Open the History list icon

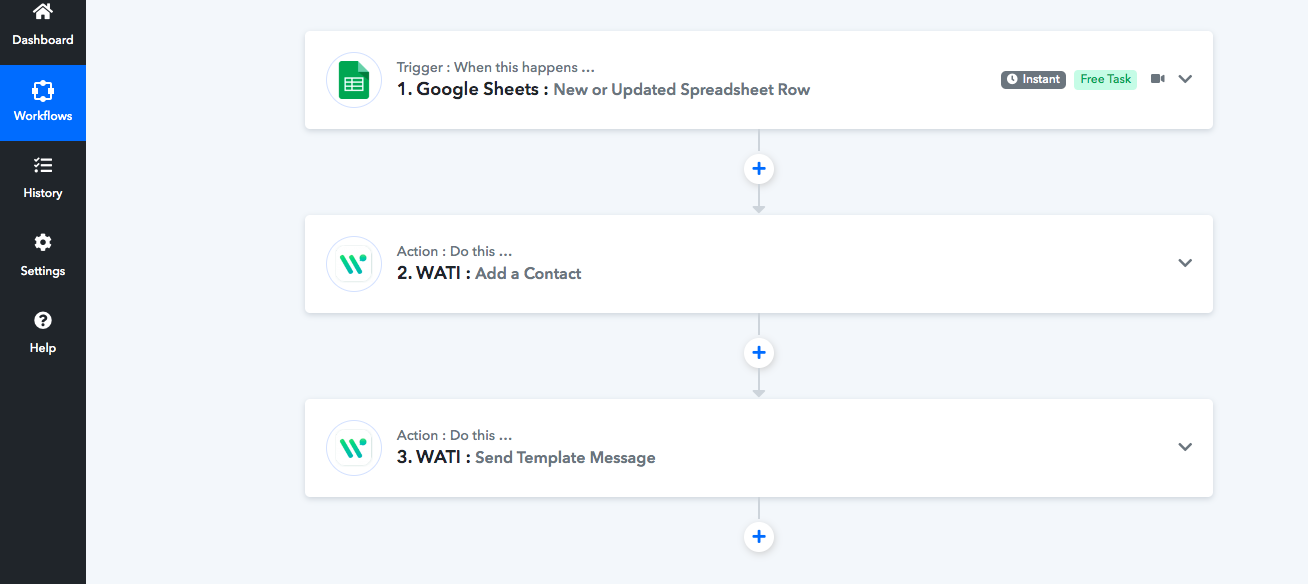tap(43, 166)
